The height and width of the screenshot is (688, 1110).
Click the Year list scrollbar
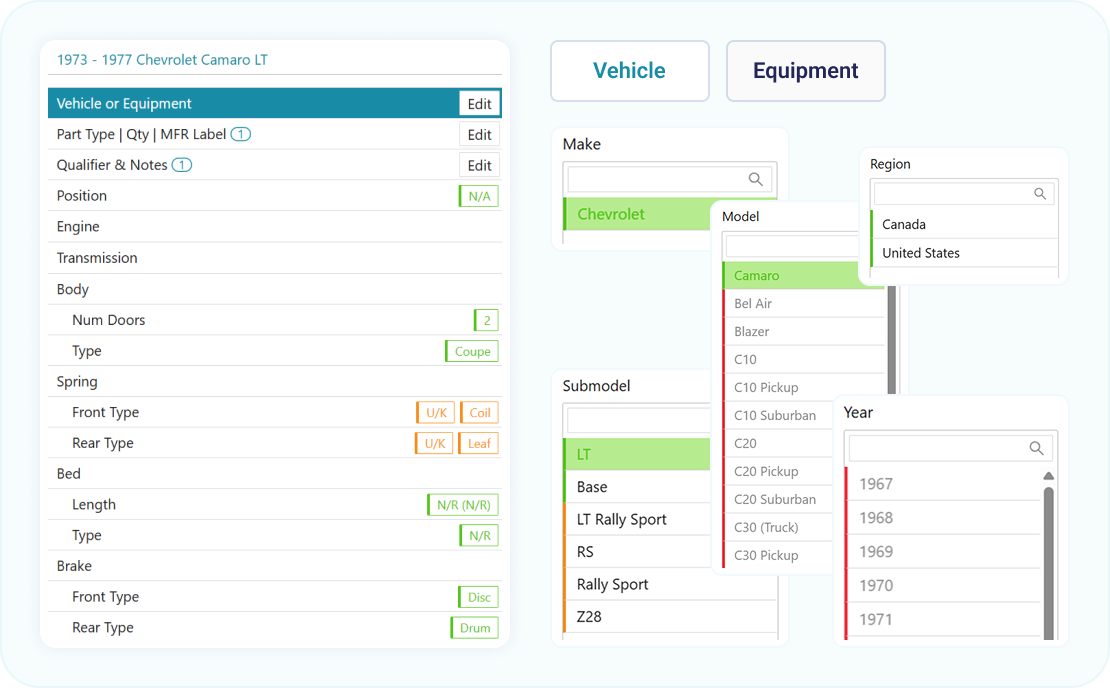(1048, 560)
